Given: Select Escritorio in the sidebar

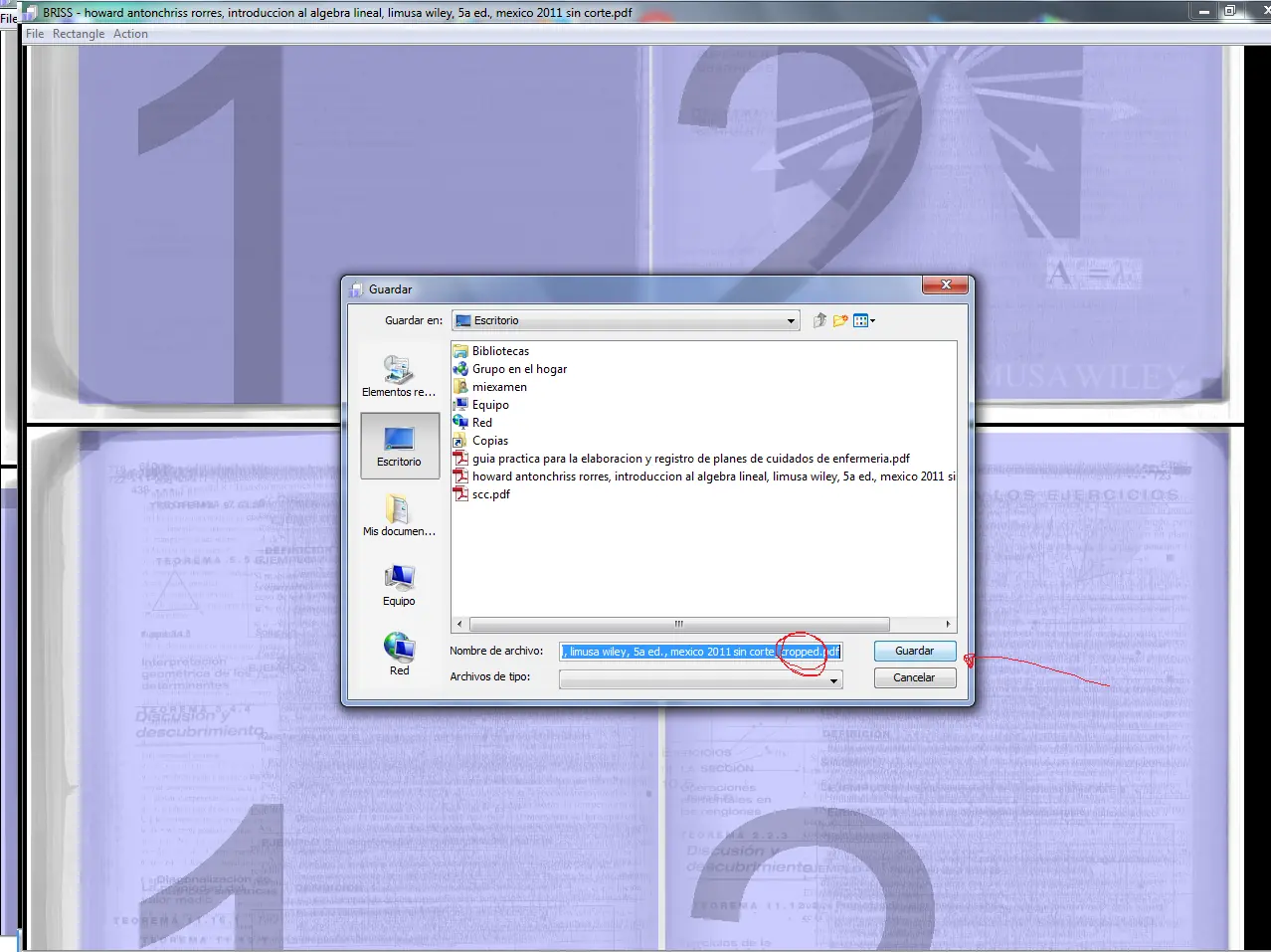Looking at the screenshot, I should pyautogui.click(x=399, y=446).
